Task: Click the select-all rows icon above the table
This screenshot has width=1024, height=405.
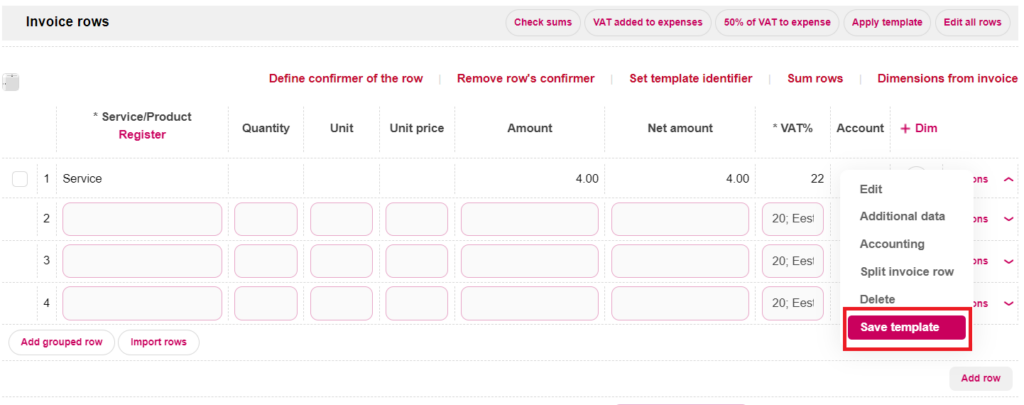Action: tap(11, 83)
